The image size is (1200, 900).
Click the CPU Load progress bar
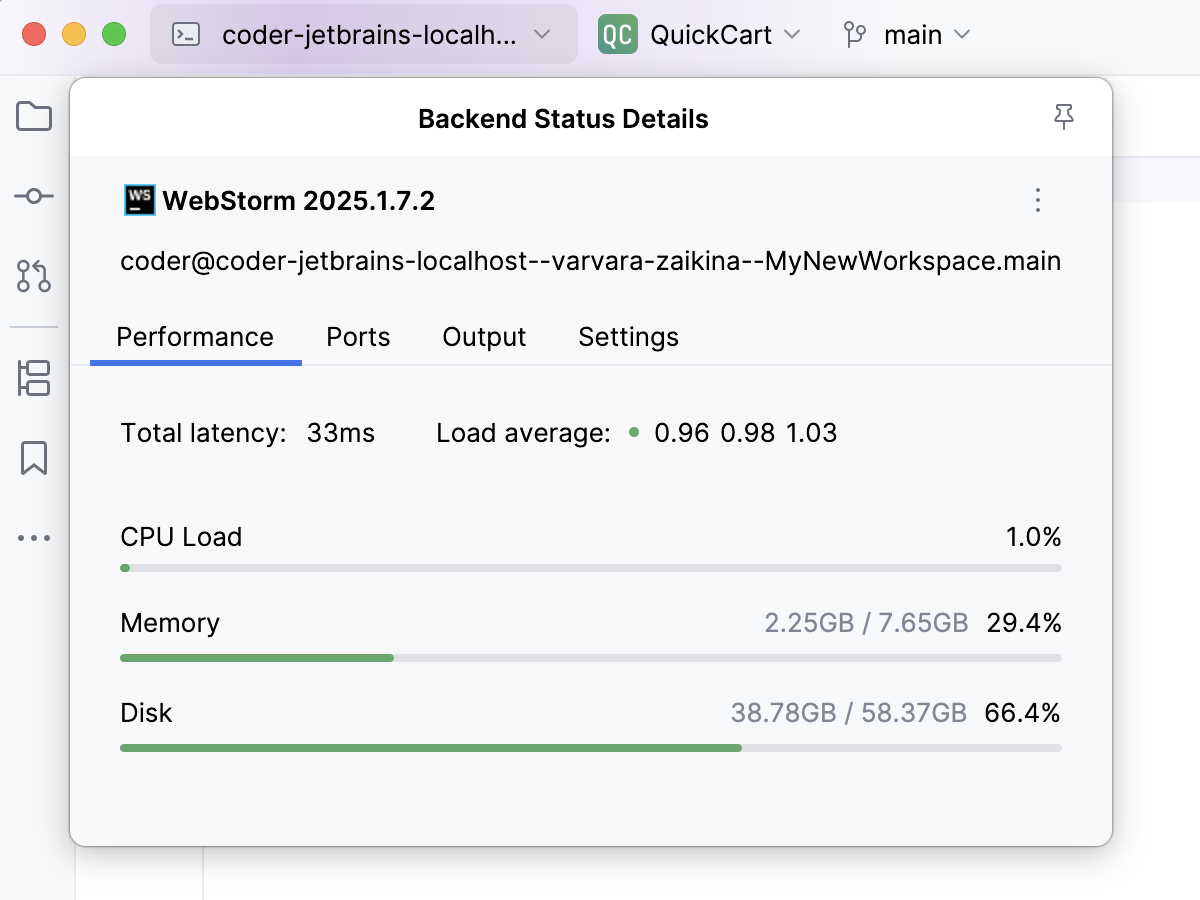591,568
